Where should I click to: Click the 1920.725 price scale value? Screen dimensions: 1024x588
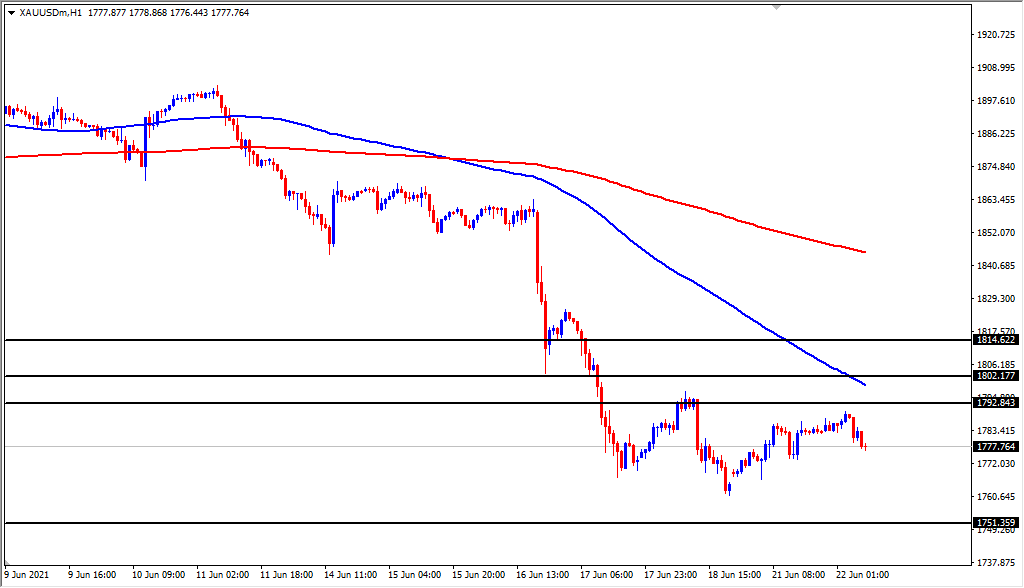[996, 35]
